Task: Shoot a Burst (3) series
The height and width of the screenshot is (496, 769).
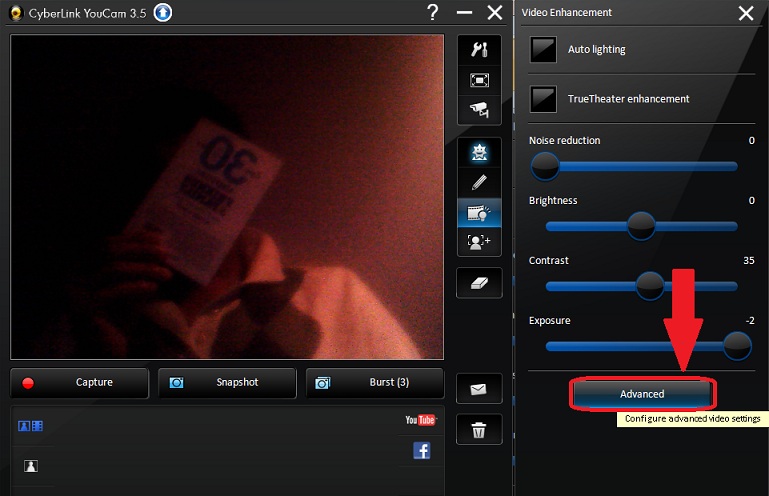Action: [x=375, y=382]
